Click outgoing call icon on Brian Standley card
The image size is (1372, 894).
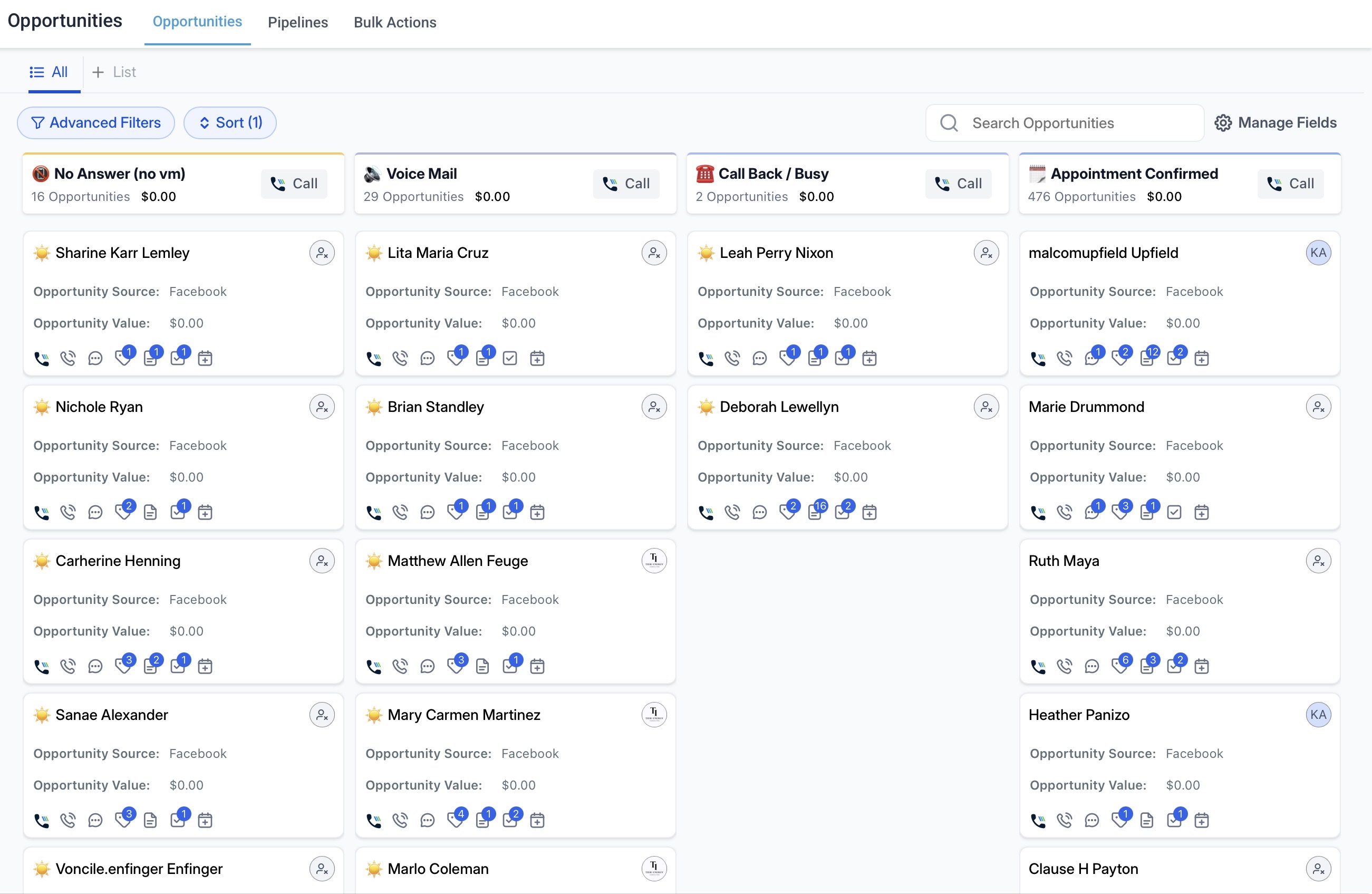point(400,512)
